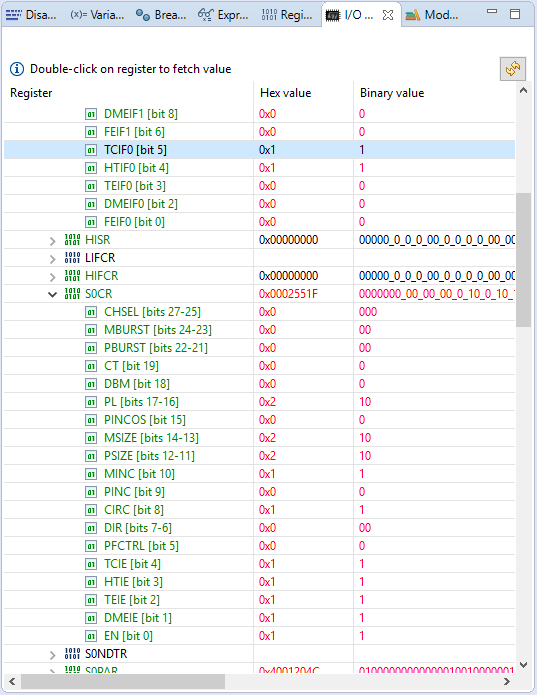
Task: Expand the LIFCR register
Action: pyautogui.click(x=53, y=259)
